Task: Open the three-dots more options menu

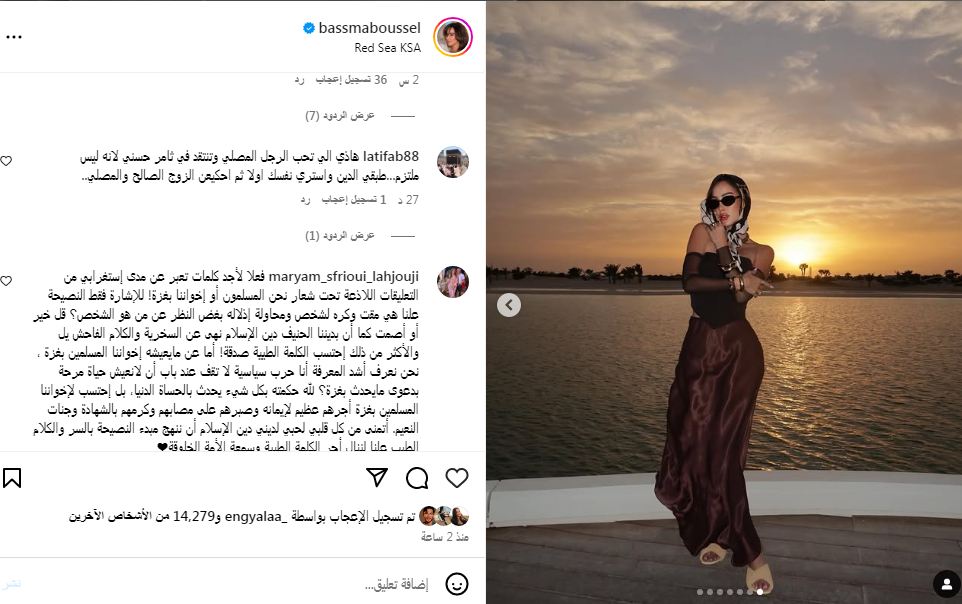Action: pos(14,37)
